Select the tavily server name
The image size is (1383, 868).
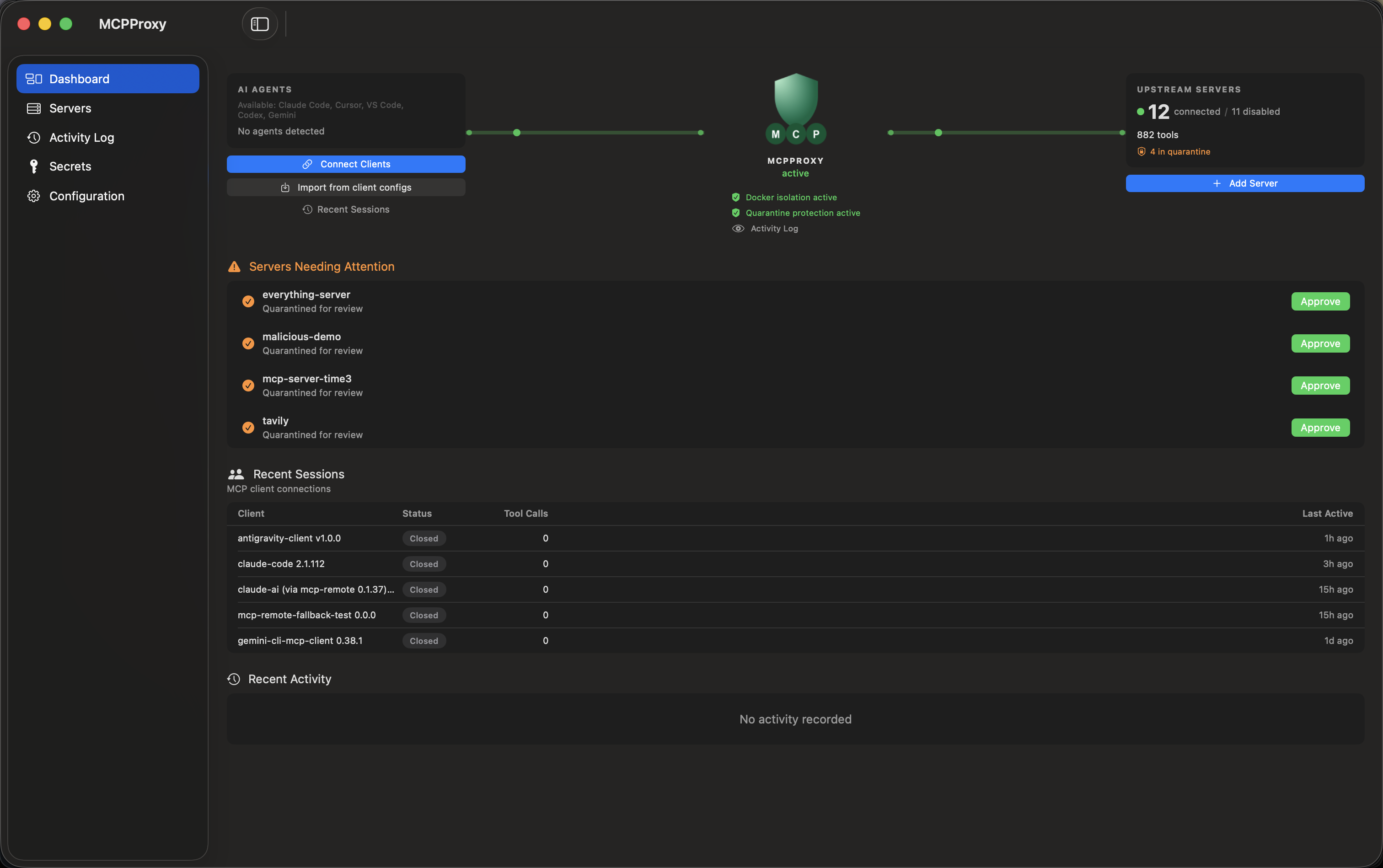click(276, 421)
